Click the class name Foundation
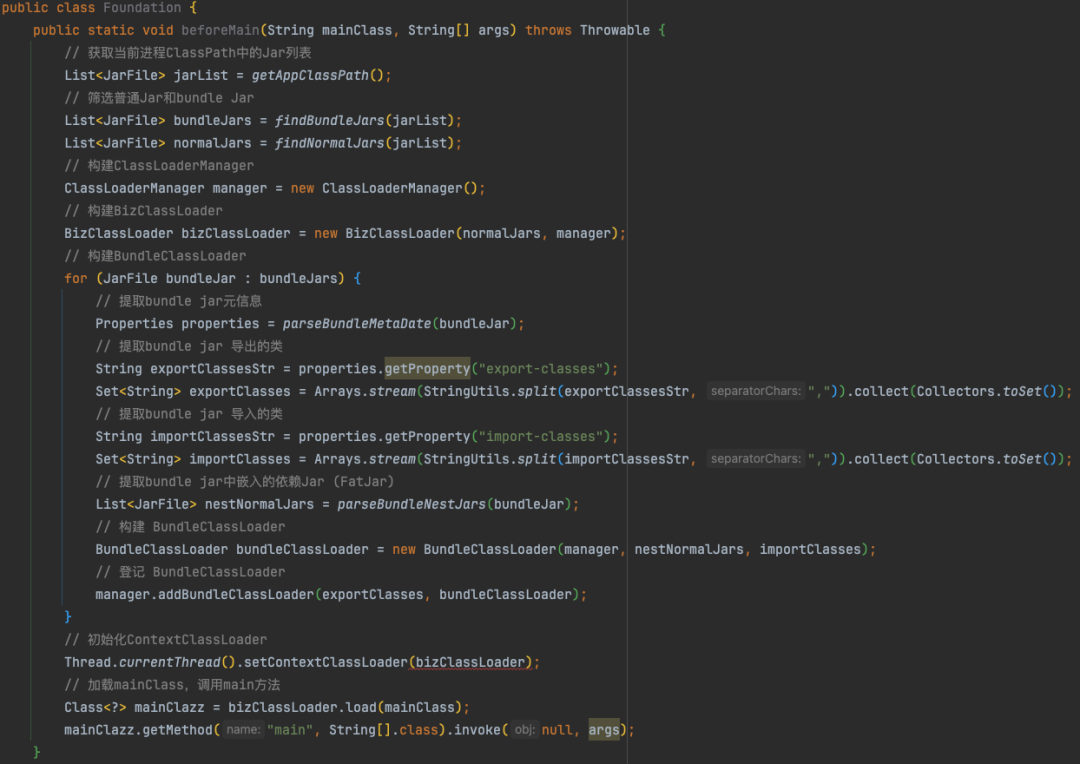Image resolution: width=1080 pixels, height=764 pixels. pos(142,8)
